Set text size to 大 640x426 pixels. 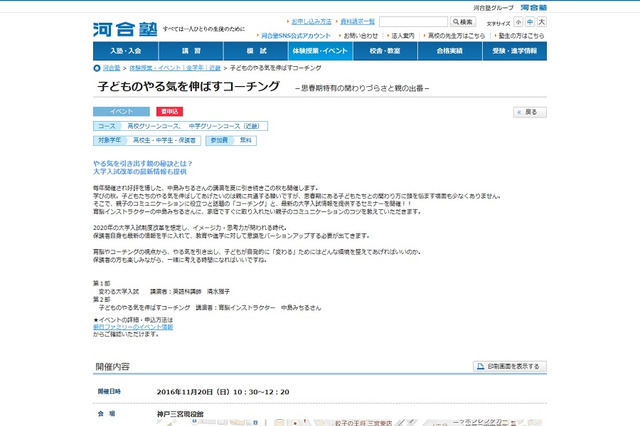click(542, 22)
